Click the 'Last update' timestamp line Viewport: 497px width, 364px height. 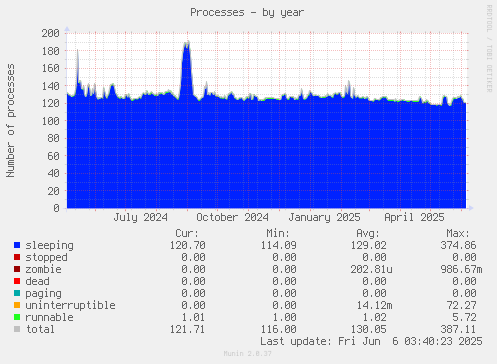coord(371,341)
